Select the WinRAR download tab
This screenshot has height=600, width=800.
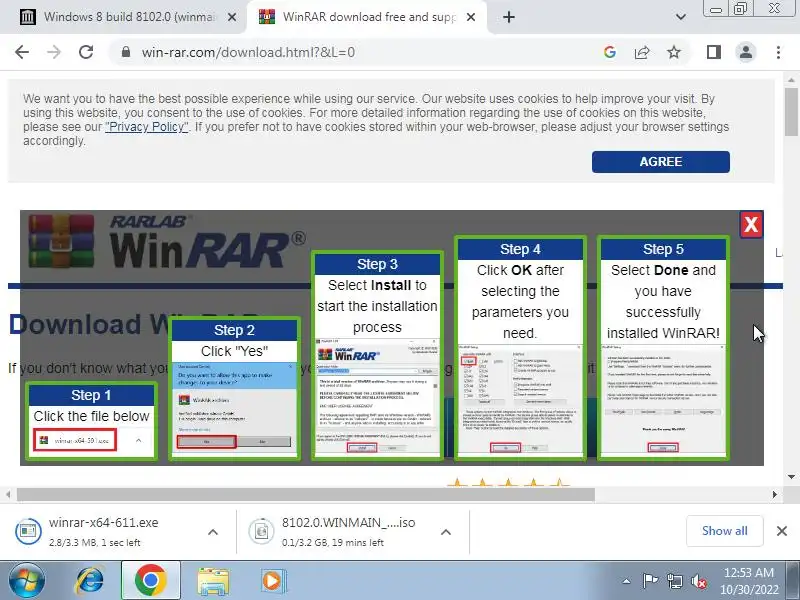367,17
